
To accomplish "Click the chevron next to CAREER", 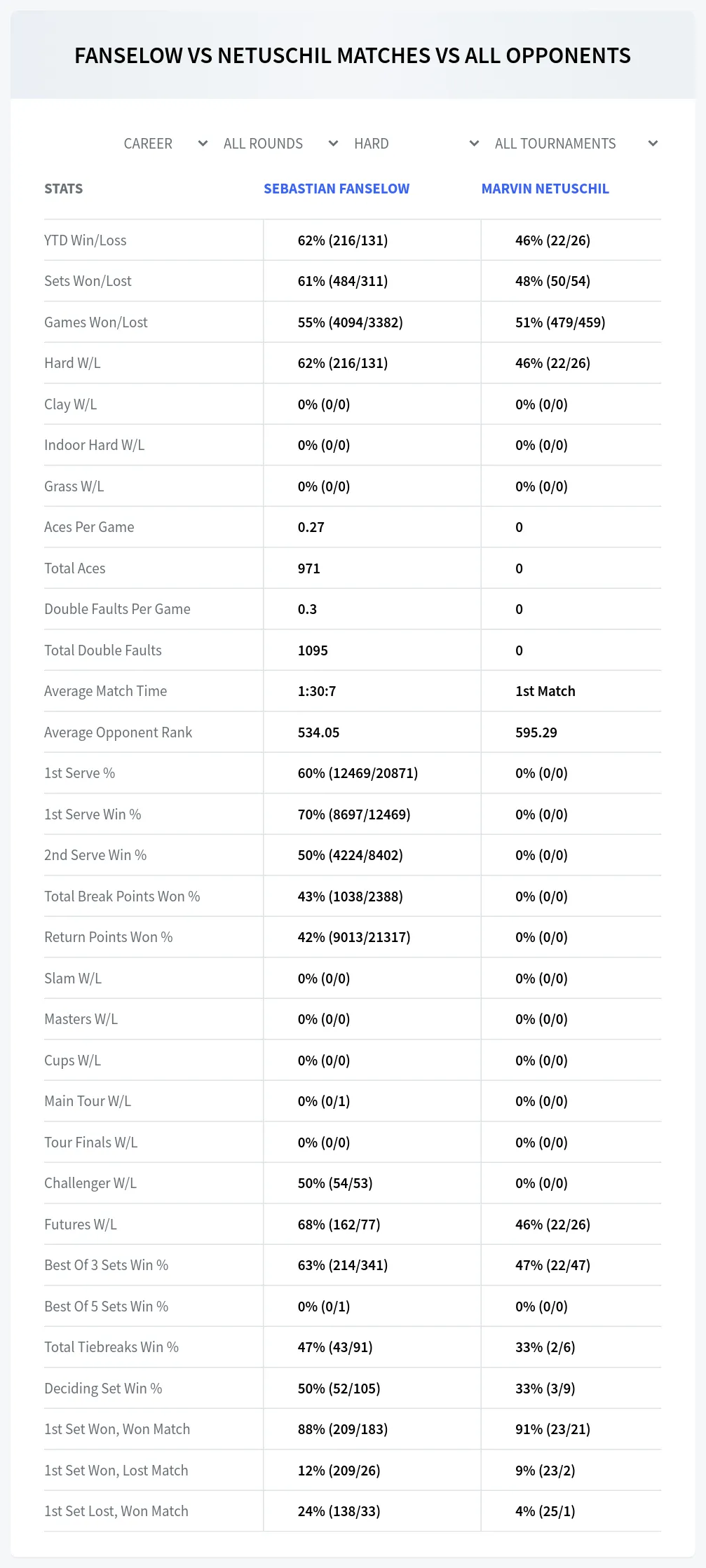I will pyautogui.click(x=203, y=144).
